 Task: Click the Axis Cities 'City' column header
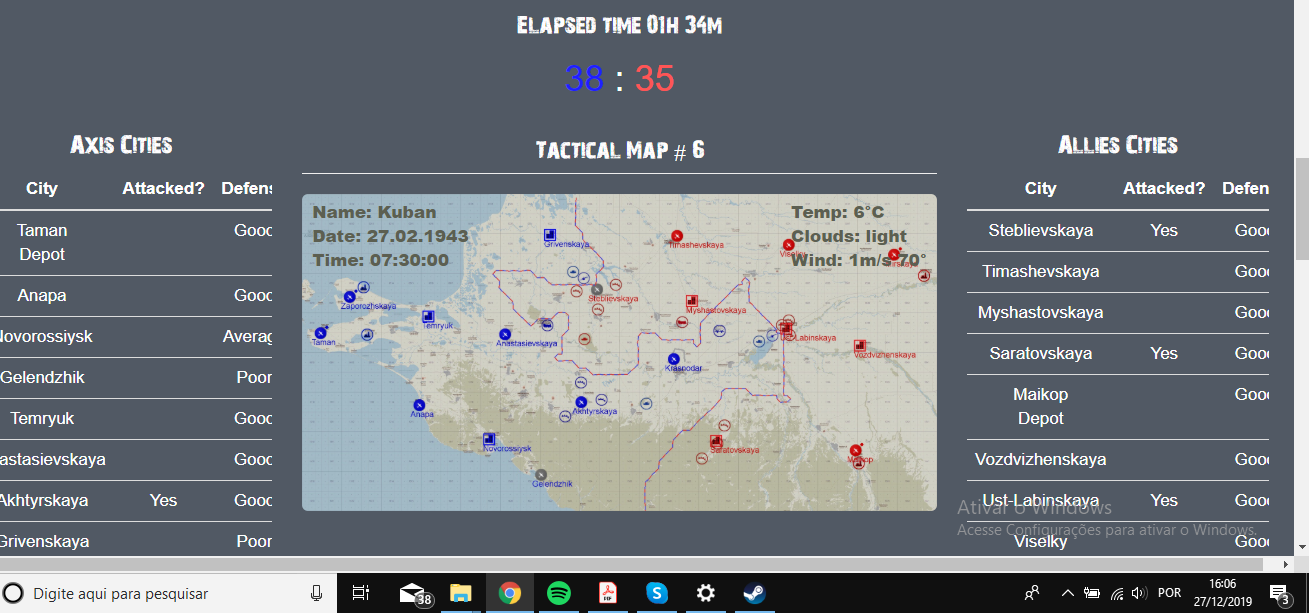(x=42, y=188)
